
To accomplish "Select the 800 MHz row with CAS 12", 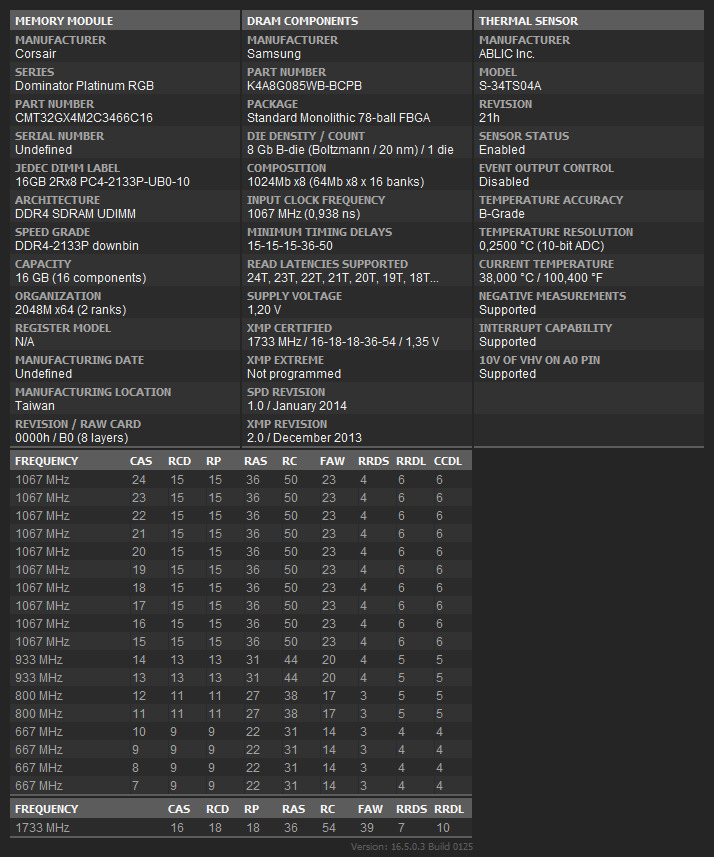I will [241, 696].
